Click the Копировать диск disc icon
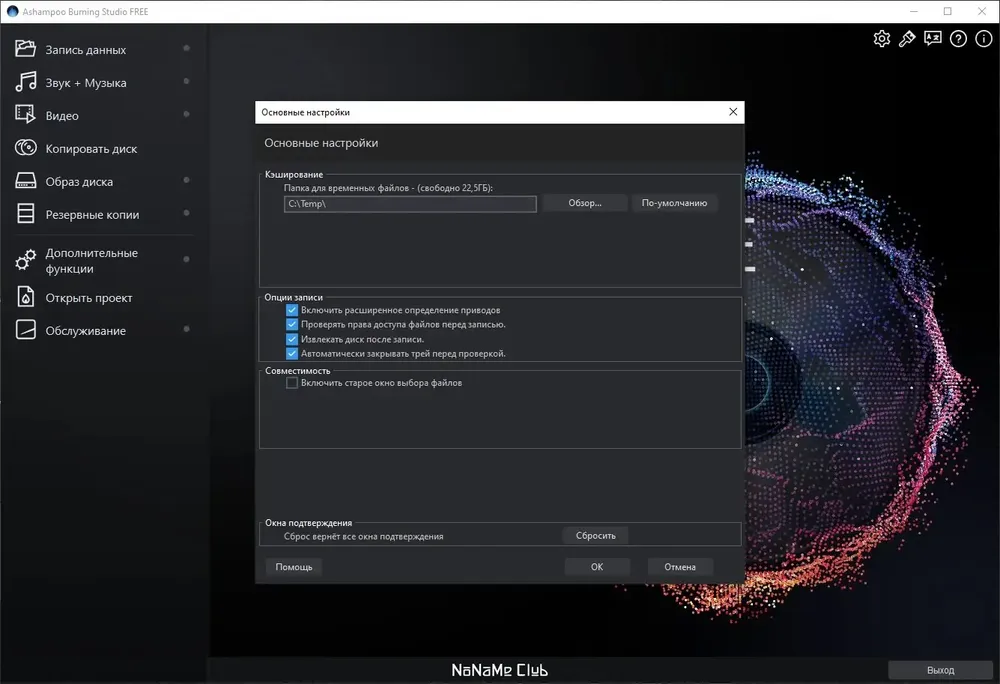The image size is (1000, 684). [x=26, y=148]
